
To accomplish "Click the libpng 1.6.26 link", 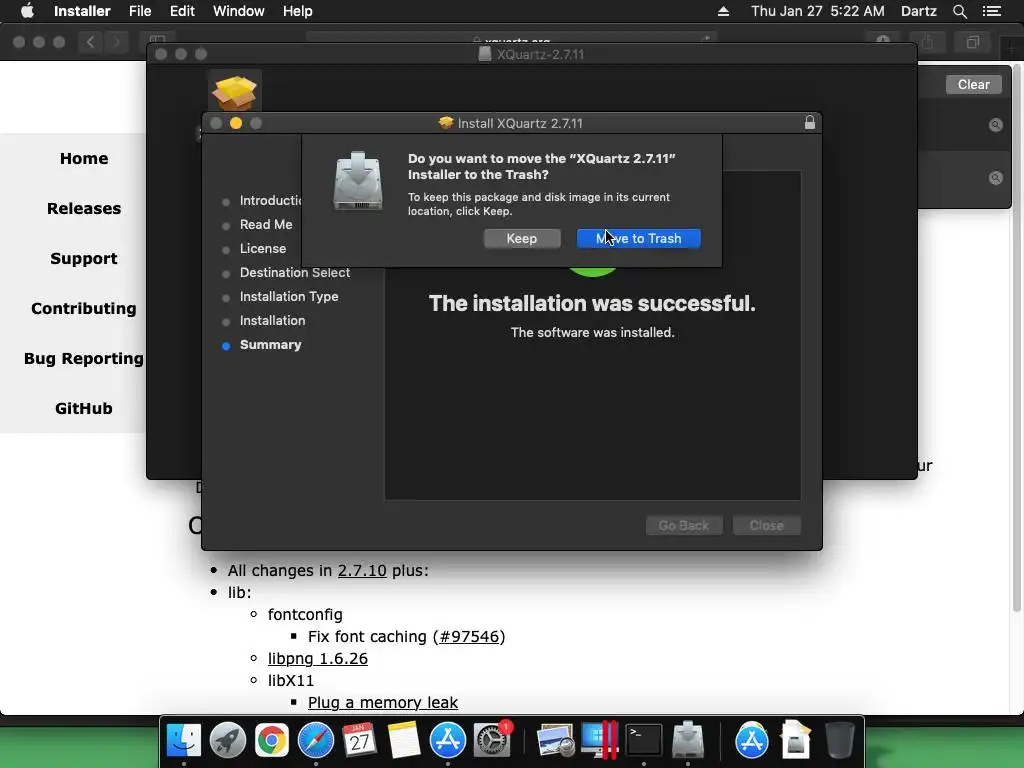I will pyautogui.click(x=317, y=658).
